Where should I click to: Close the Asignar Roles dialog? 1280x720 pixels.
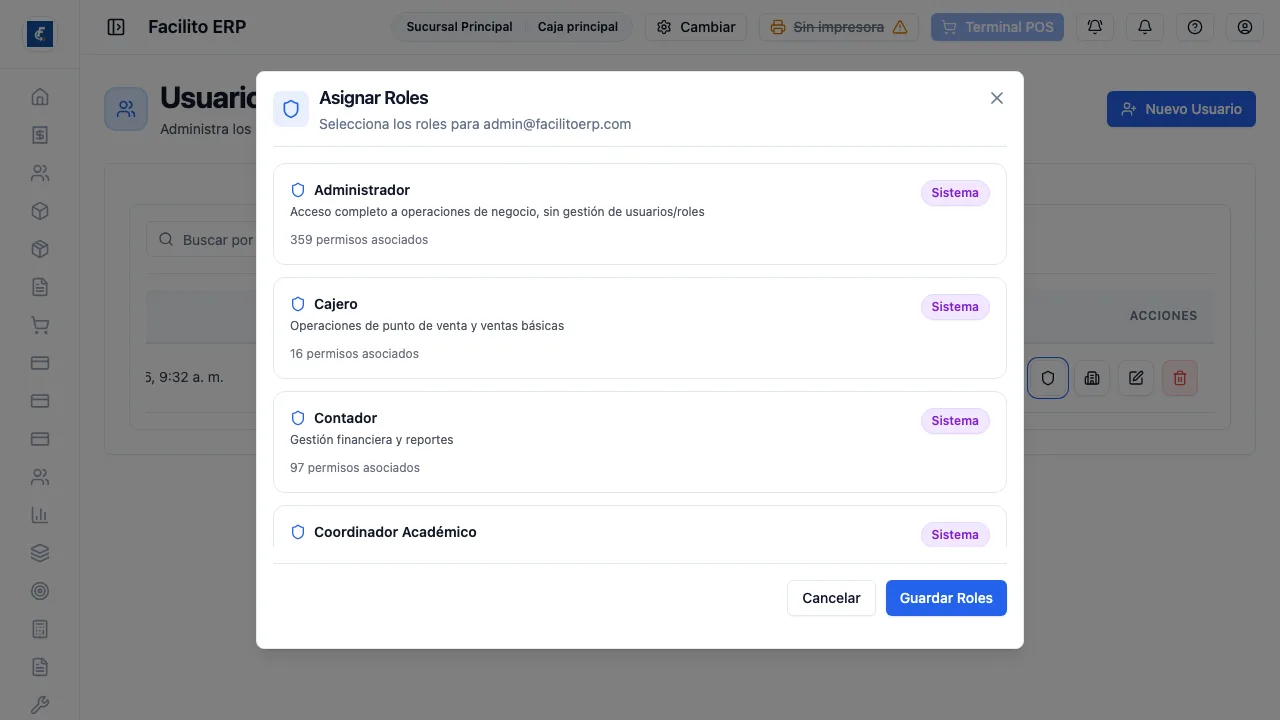coord(996,98)
